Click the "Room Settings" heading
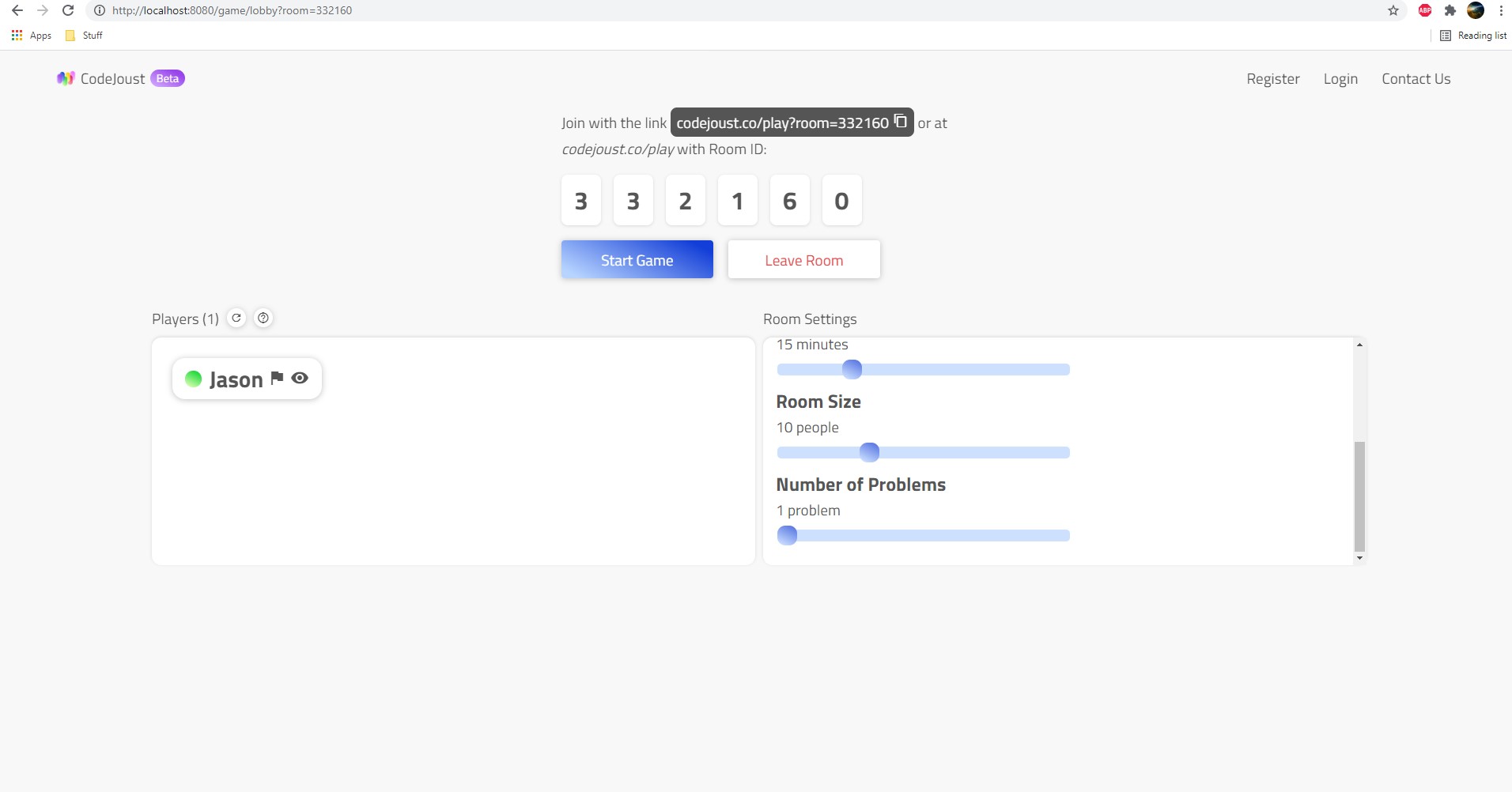This screenshot has height=792, width=1512. pos(810,319)
